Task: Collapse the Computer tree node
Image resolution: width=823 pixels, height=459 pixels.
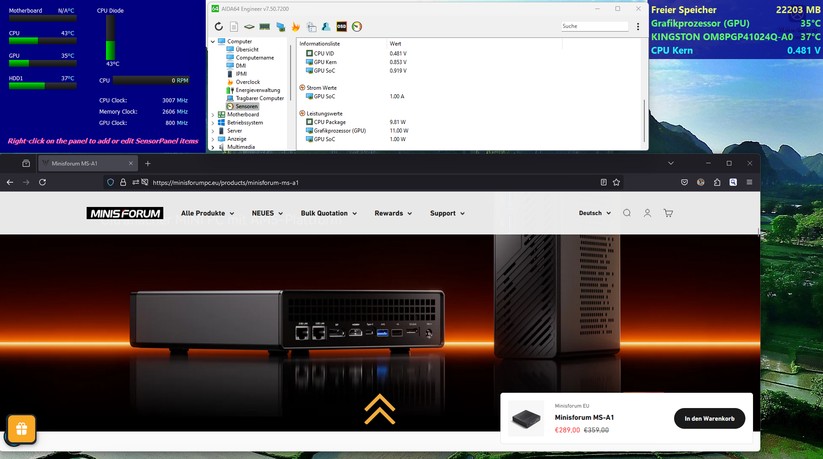Action: 213,41
